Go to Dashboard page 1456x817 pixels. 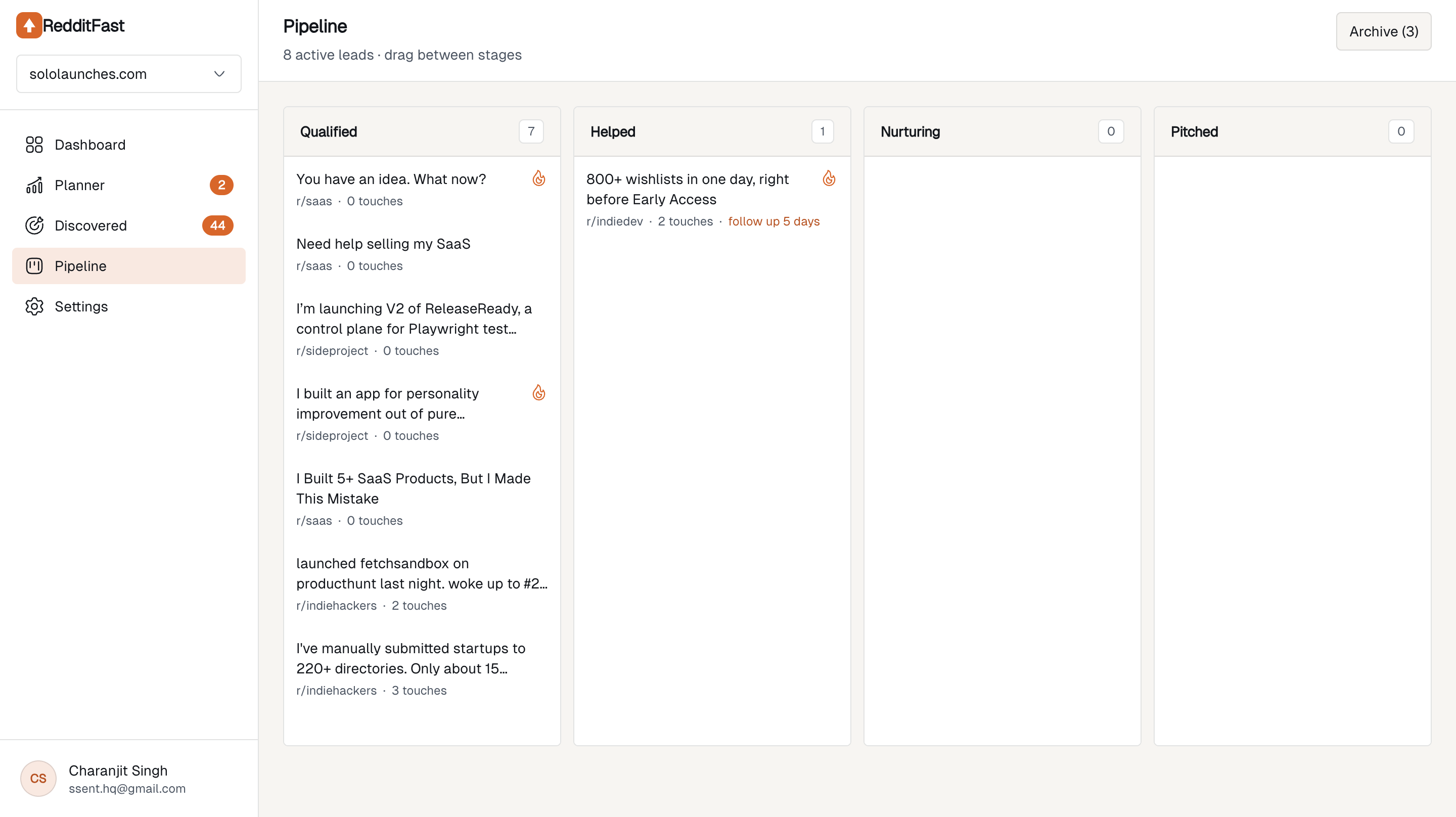[x=129, y=145]
